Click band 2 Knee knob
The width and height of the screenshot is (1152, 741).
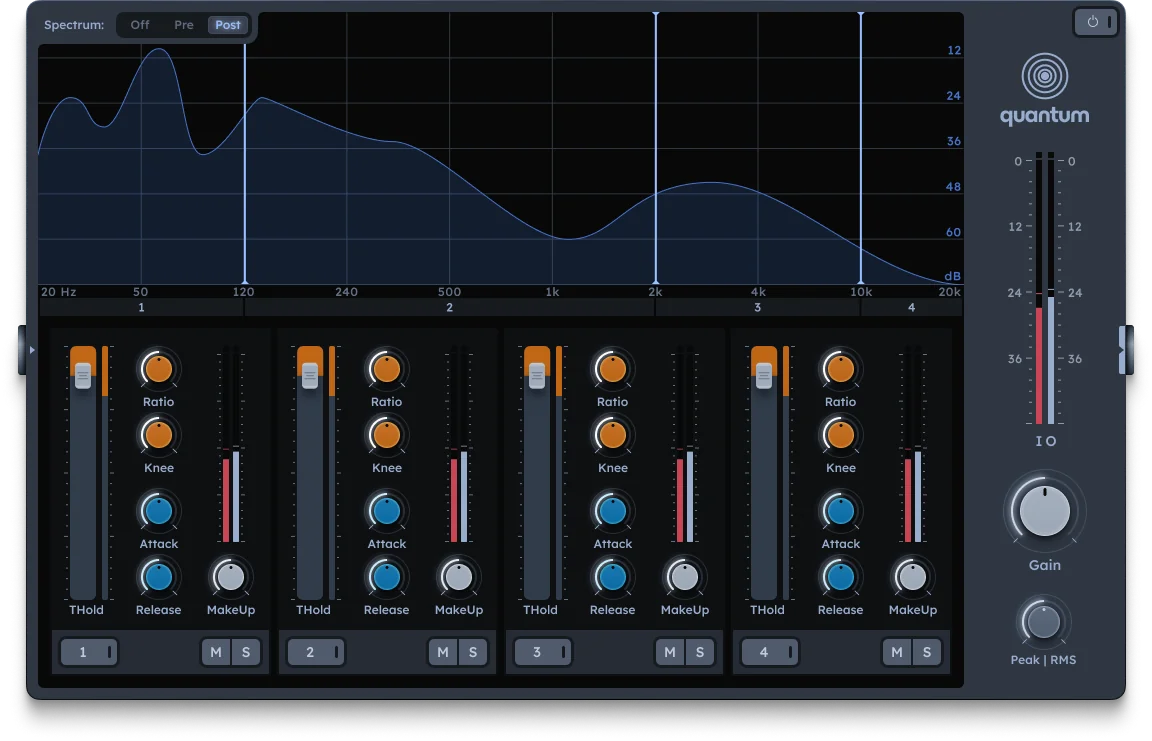386,435
